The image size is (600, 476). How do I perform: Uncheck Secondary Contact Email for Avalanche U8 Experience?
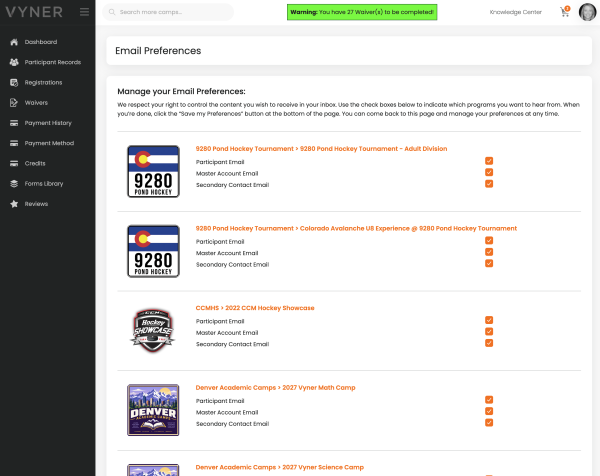(x=489, y=263)
